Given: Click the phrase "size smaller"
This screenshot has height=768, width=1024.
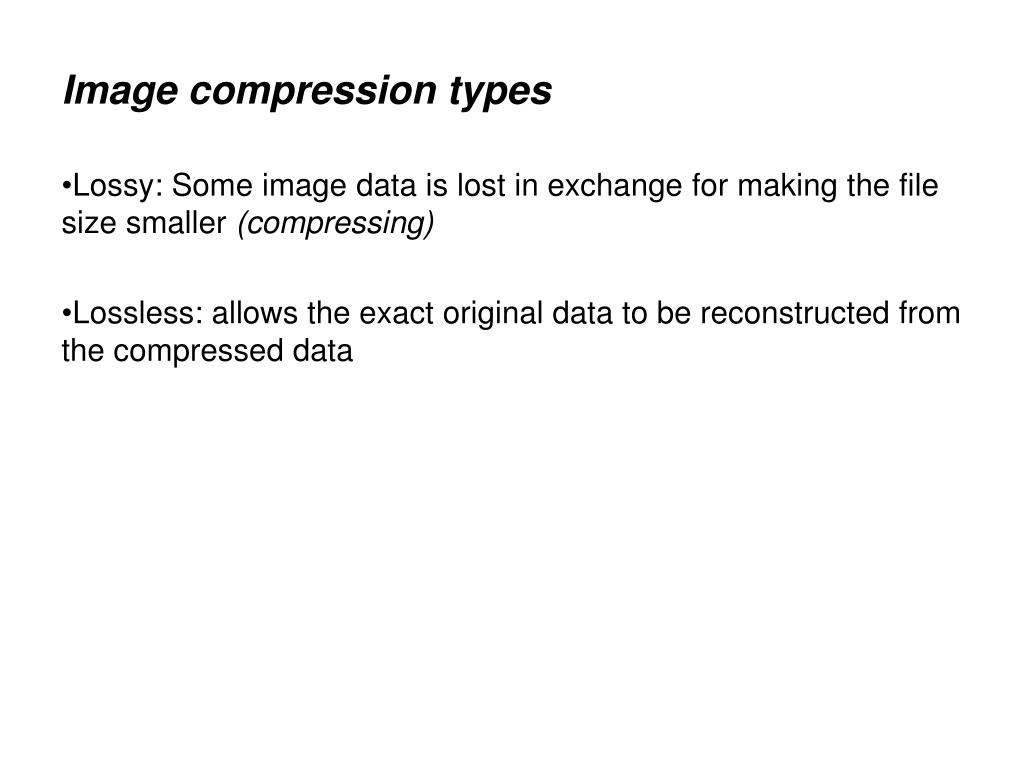Looking at the screenshot, I should click(144, 223).
